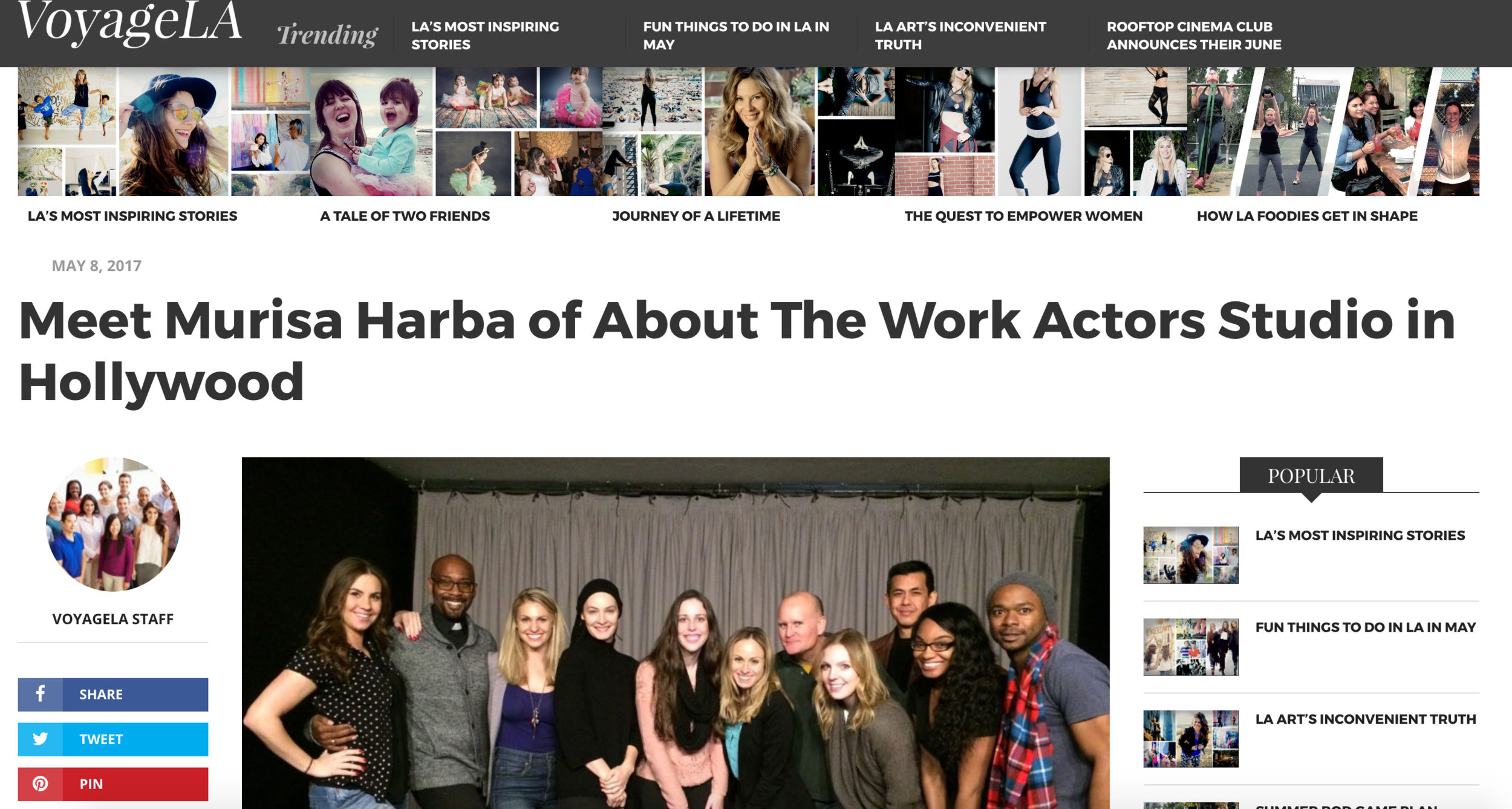Open 'A Tale of Two Friends' story
1512x809 pixels.
405,216
